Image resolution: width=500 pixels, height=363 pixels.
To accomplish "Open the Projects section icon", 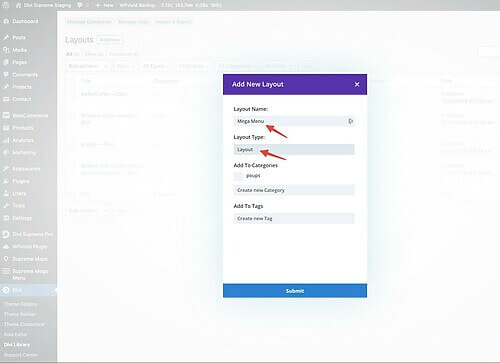I will (6, 87).
